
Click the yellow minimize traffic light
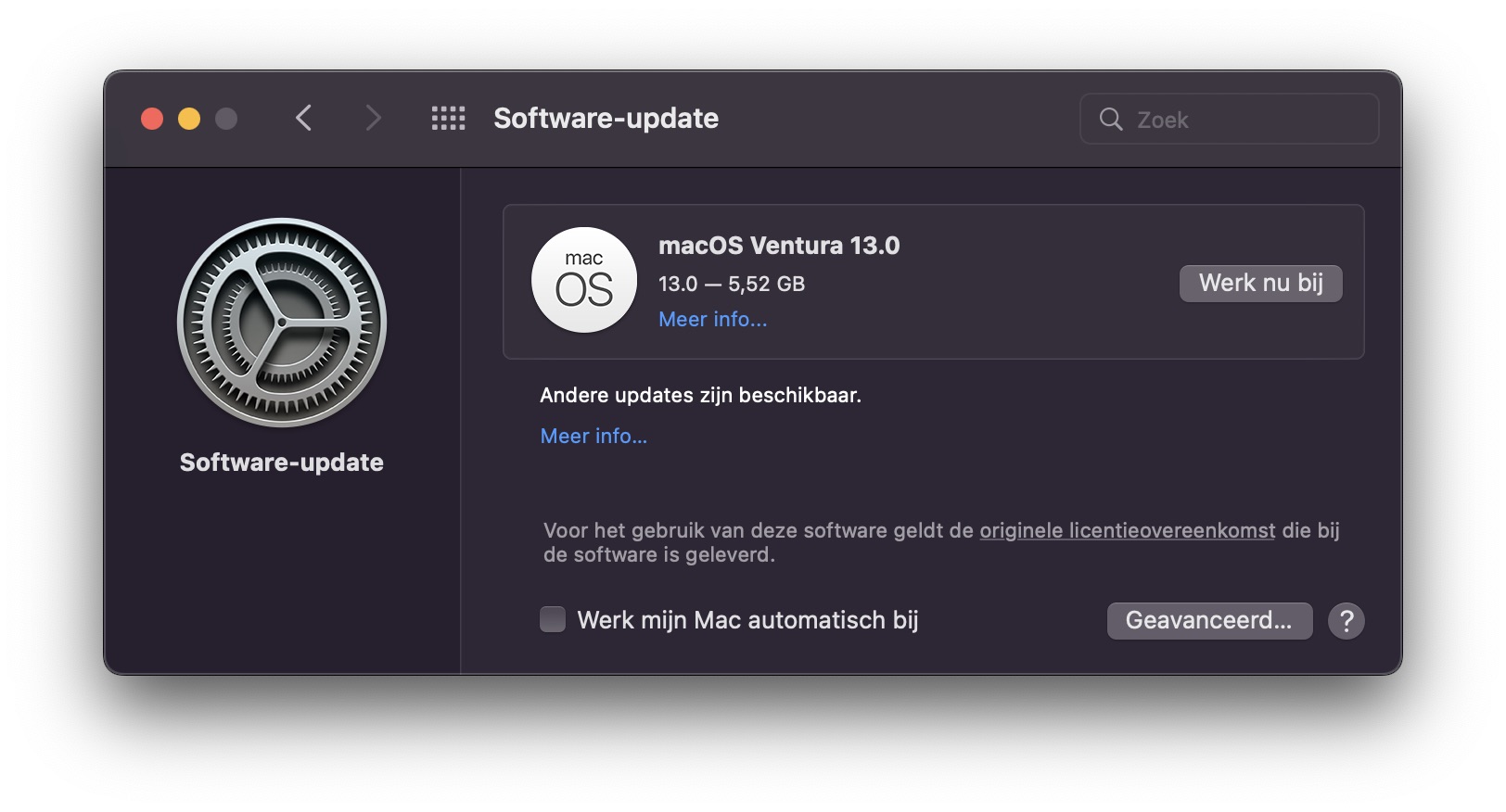click(x=188, y=119)
